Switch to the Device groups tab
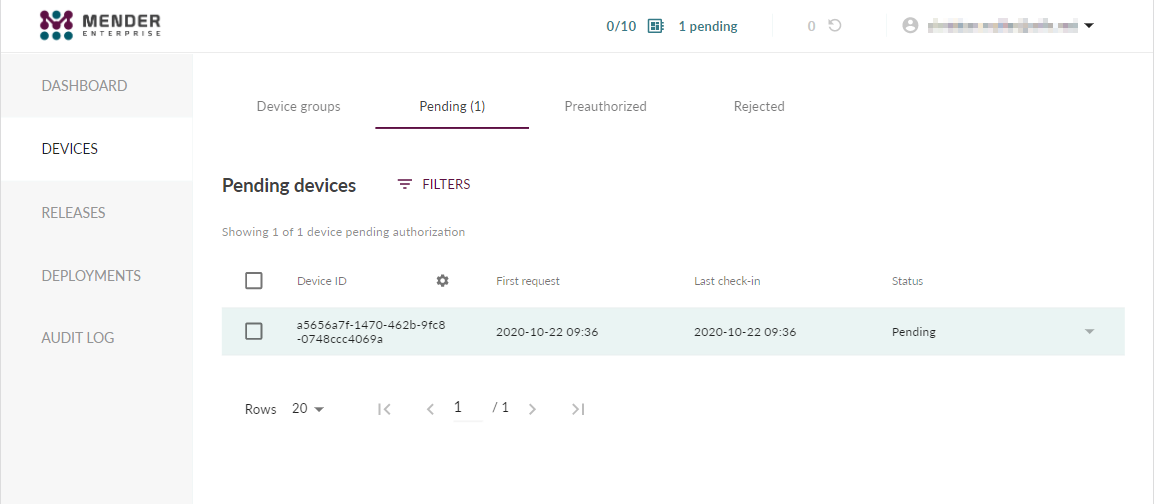1154x504 pixels. (x=298, y=106)
